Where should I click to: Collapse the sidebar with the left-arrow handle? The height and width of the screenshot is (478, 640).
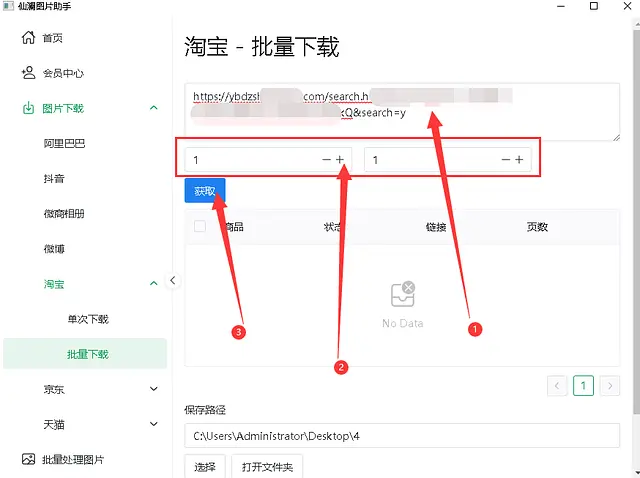point(173,280)
